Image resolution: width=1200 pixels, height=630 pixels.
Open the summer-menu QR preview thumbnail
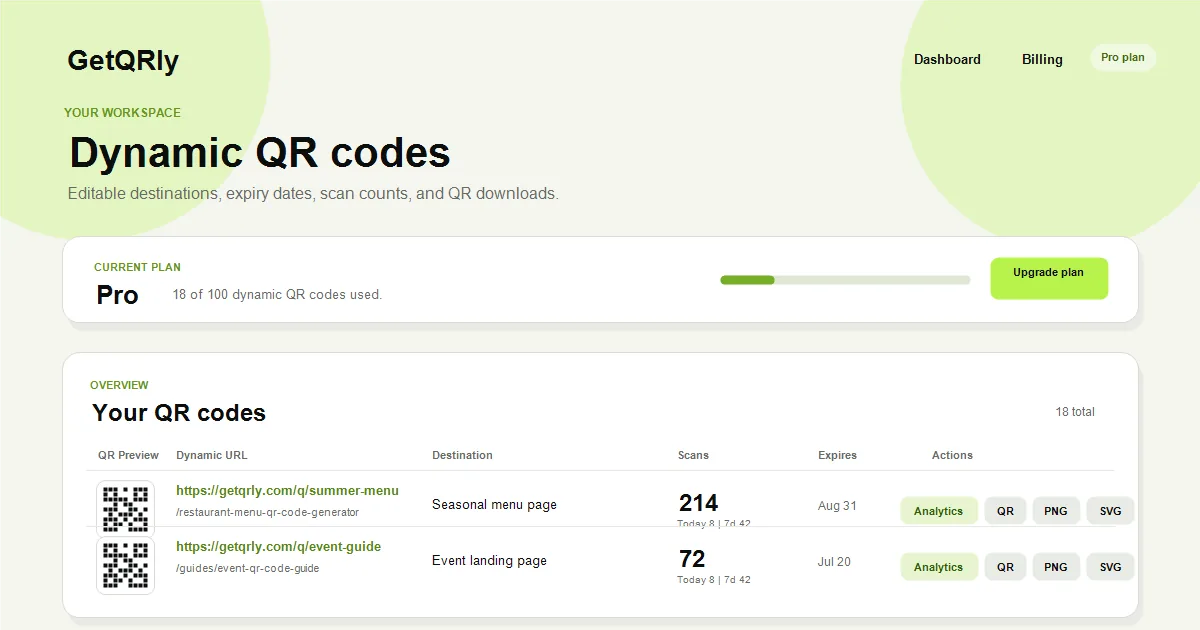(125, 509)
